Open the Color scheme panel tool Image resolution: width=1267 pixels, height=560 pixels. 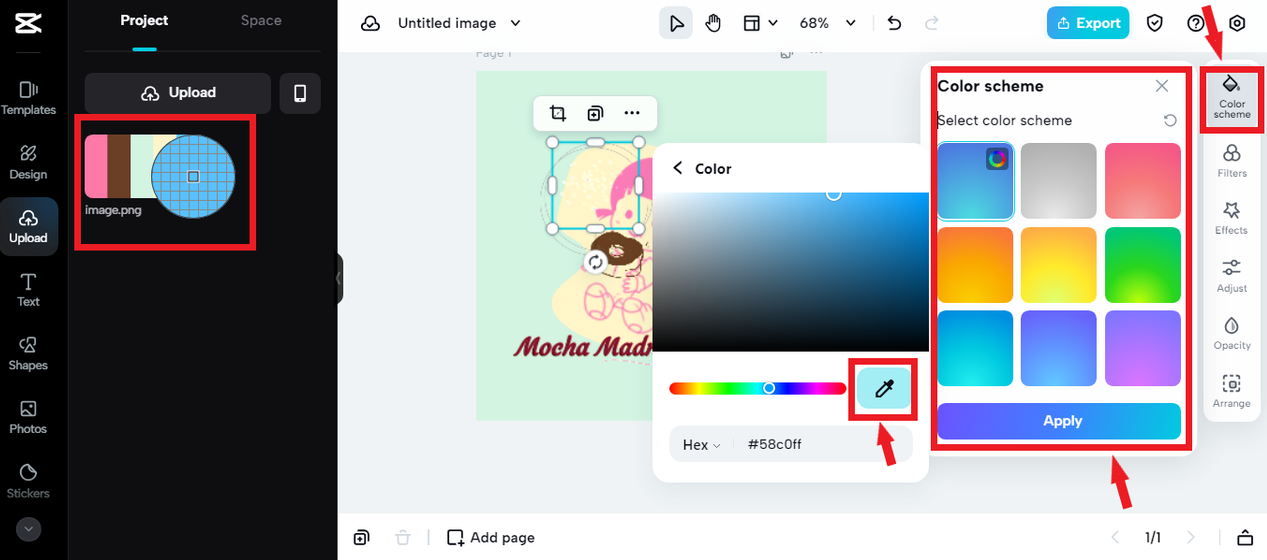tap(1231, 97)
